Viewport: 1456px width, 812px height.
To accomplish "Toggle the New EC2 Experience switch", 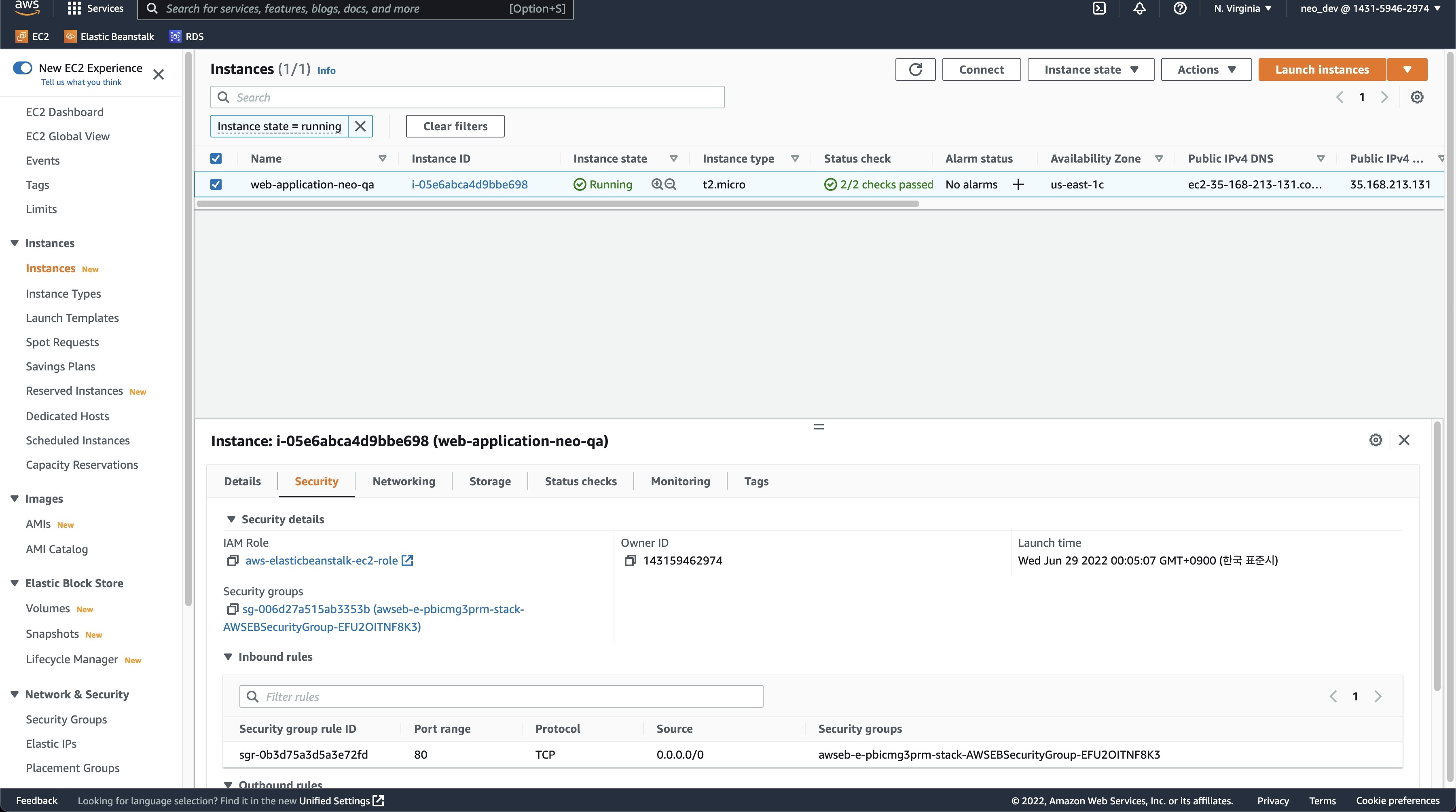I will click(x=23, y=68).
